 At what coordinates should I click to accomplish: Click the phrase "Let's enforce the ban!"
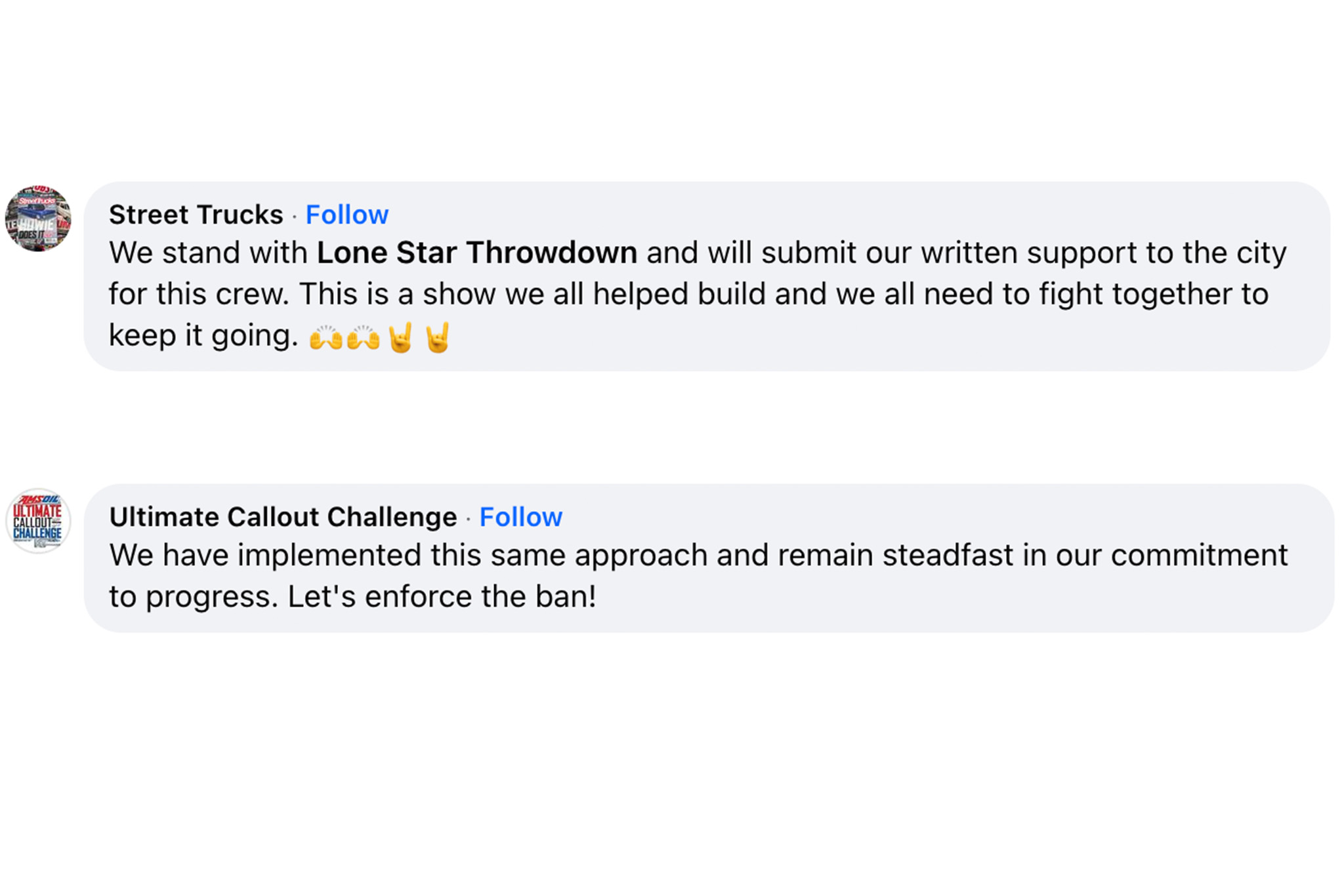tap(442, 597)
